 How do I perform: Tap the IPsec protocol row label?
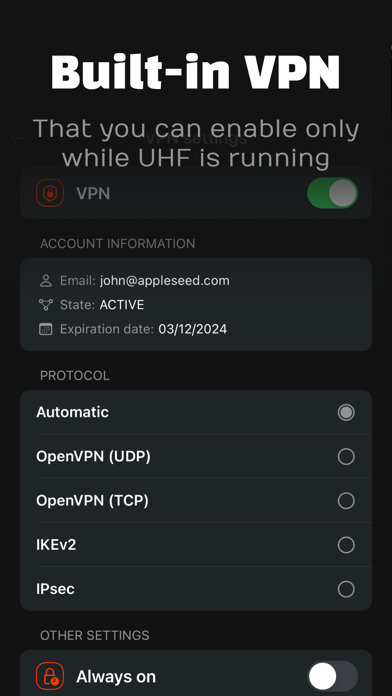55,589
